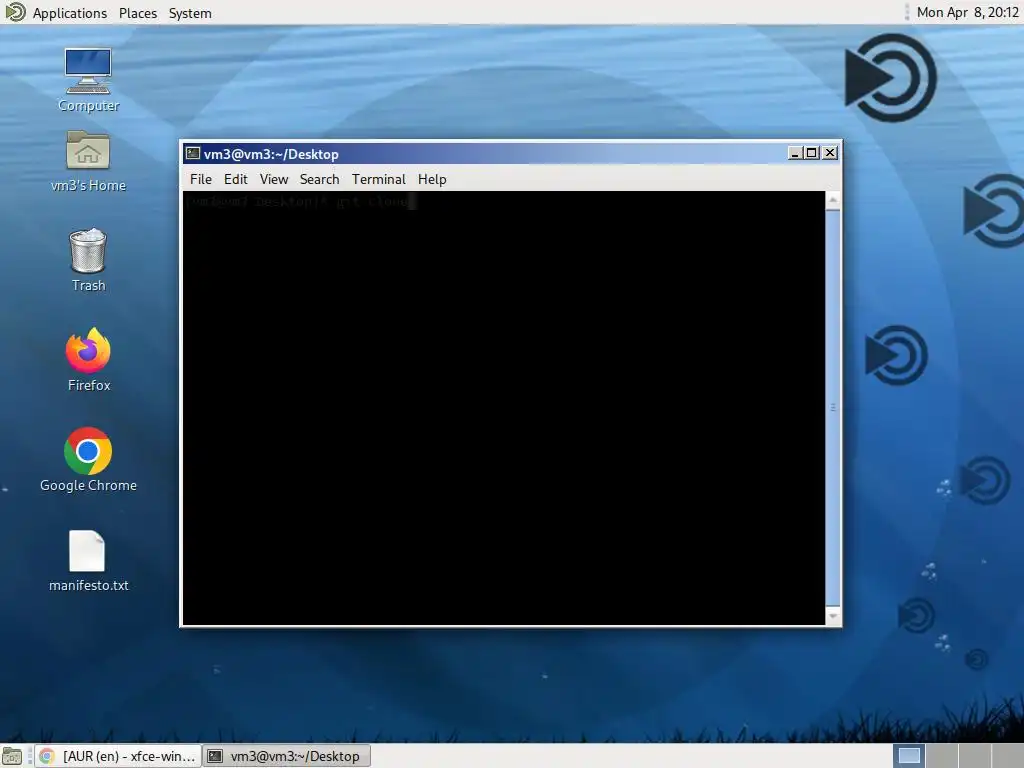Open the Places menu in top panel
The width and height of the screenshot is (1024, 768).
[x=138, y=13]
